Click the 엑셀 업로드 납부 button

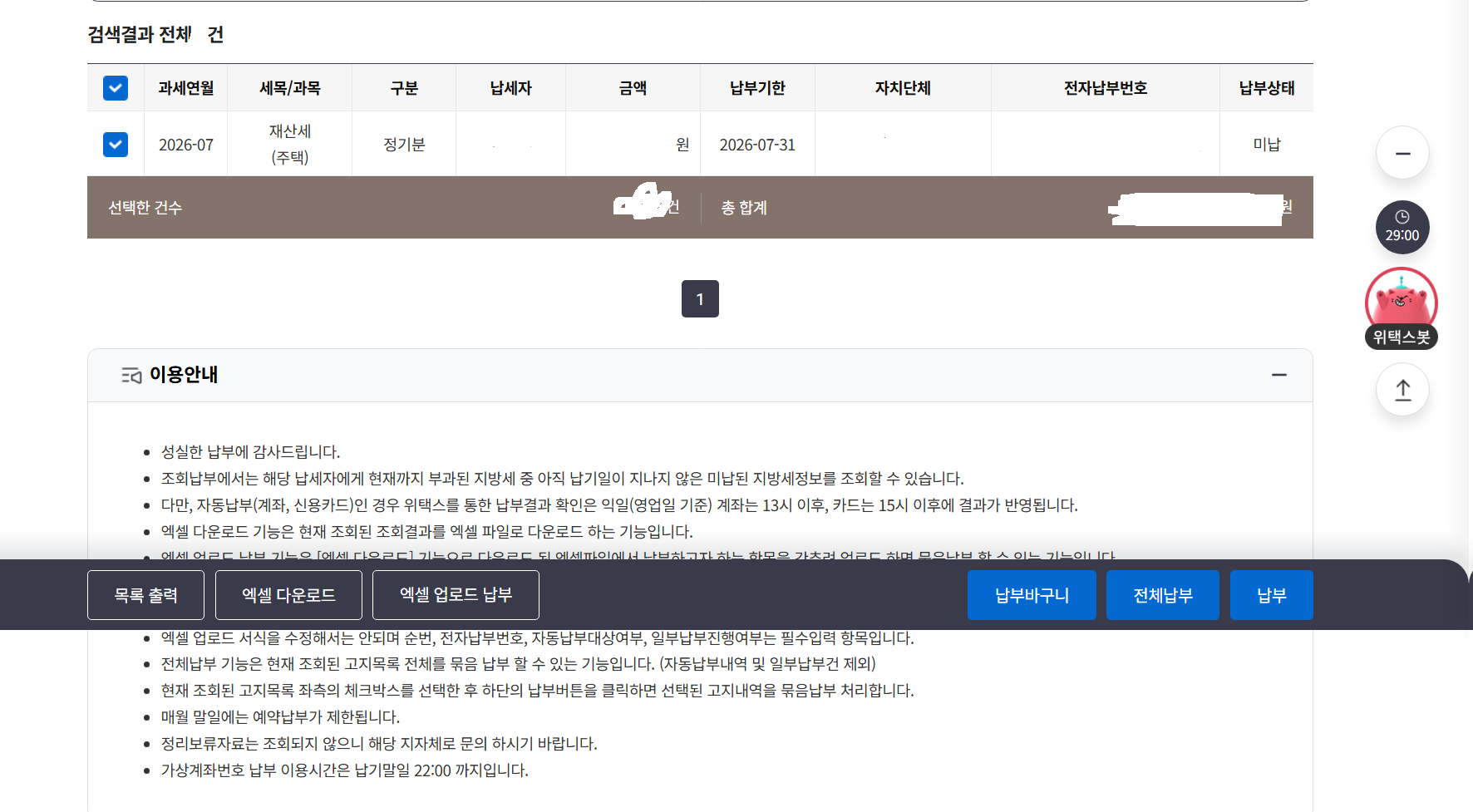coord(456,595)
